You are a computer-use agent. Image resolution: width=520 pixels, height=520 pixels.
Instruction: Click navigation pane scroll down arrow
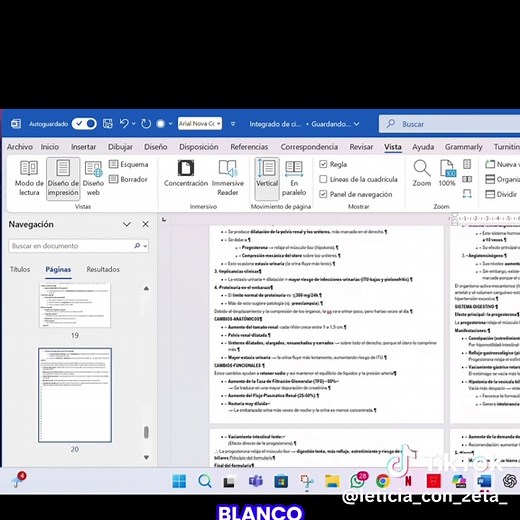[146, 457]
